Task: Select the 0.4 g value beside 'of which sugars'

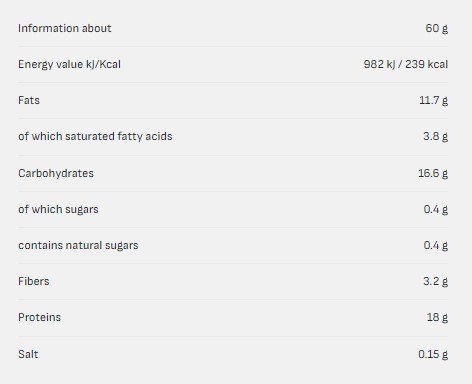Action: [x=436, y=209]
